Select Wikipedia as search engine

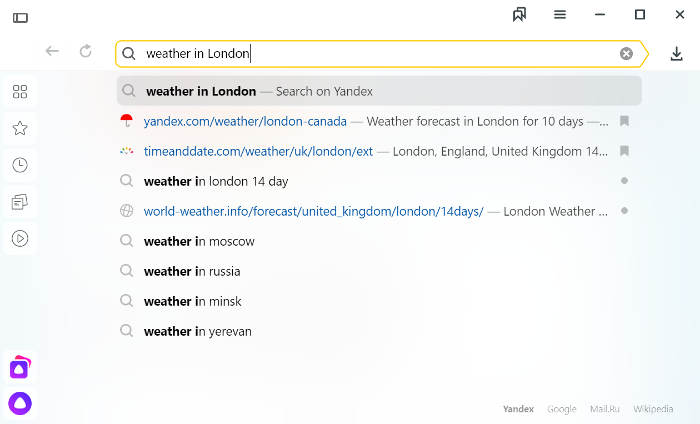(653, 409)
